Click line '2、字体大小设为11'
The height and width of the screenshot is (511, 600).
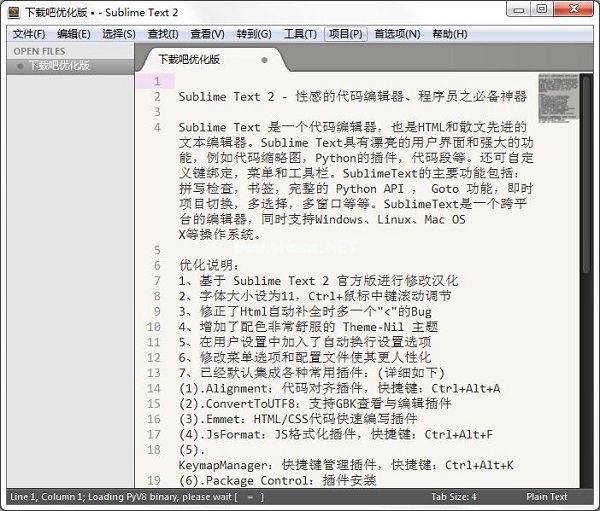pos(315,296)
